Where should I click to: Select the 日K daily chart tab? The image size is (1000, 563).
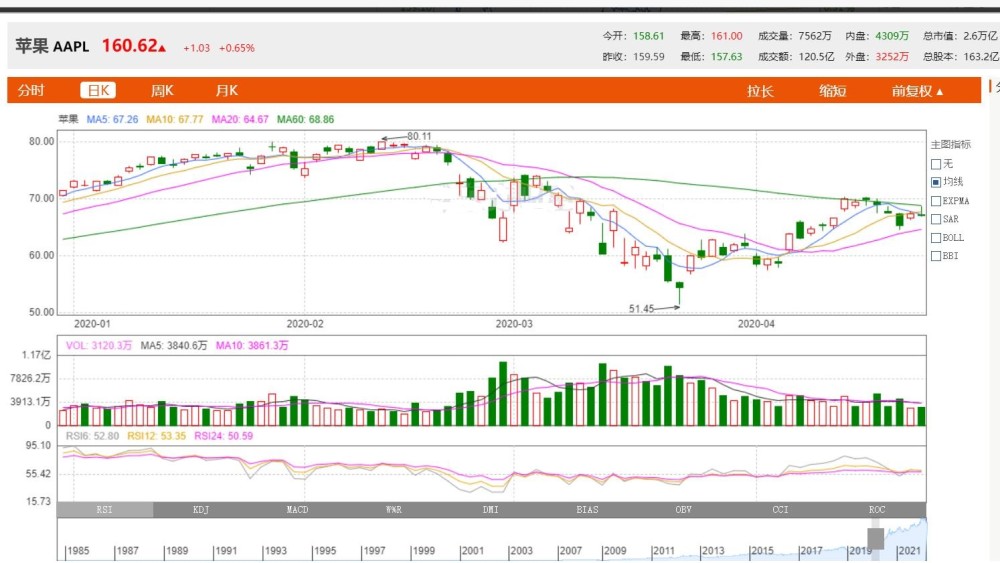98,91
